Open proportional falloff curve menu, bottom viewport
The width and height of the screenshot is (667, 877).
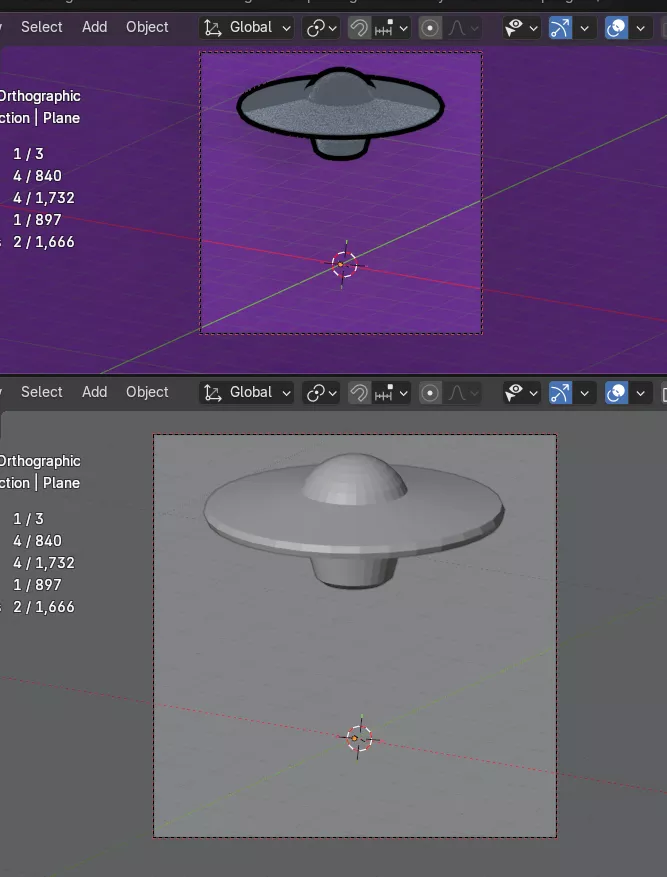coord(463,393)
